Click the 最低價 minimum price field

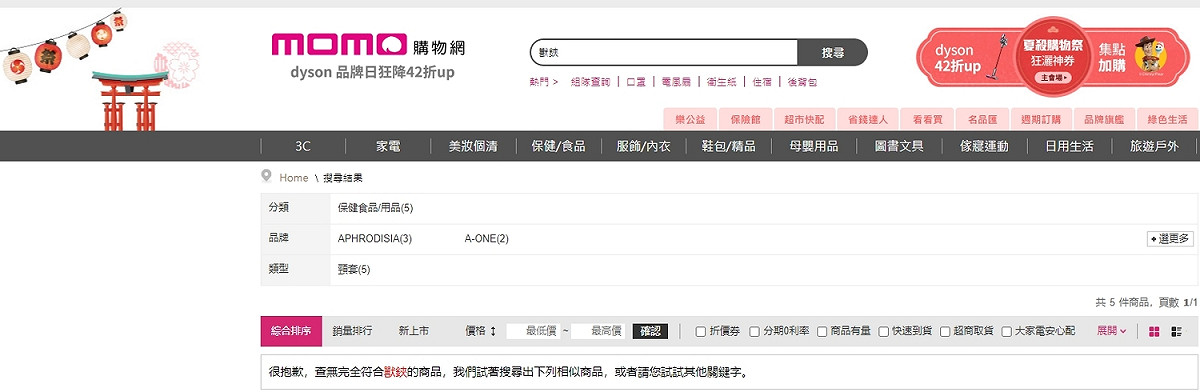click(x=533, y=331)
